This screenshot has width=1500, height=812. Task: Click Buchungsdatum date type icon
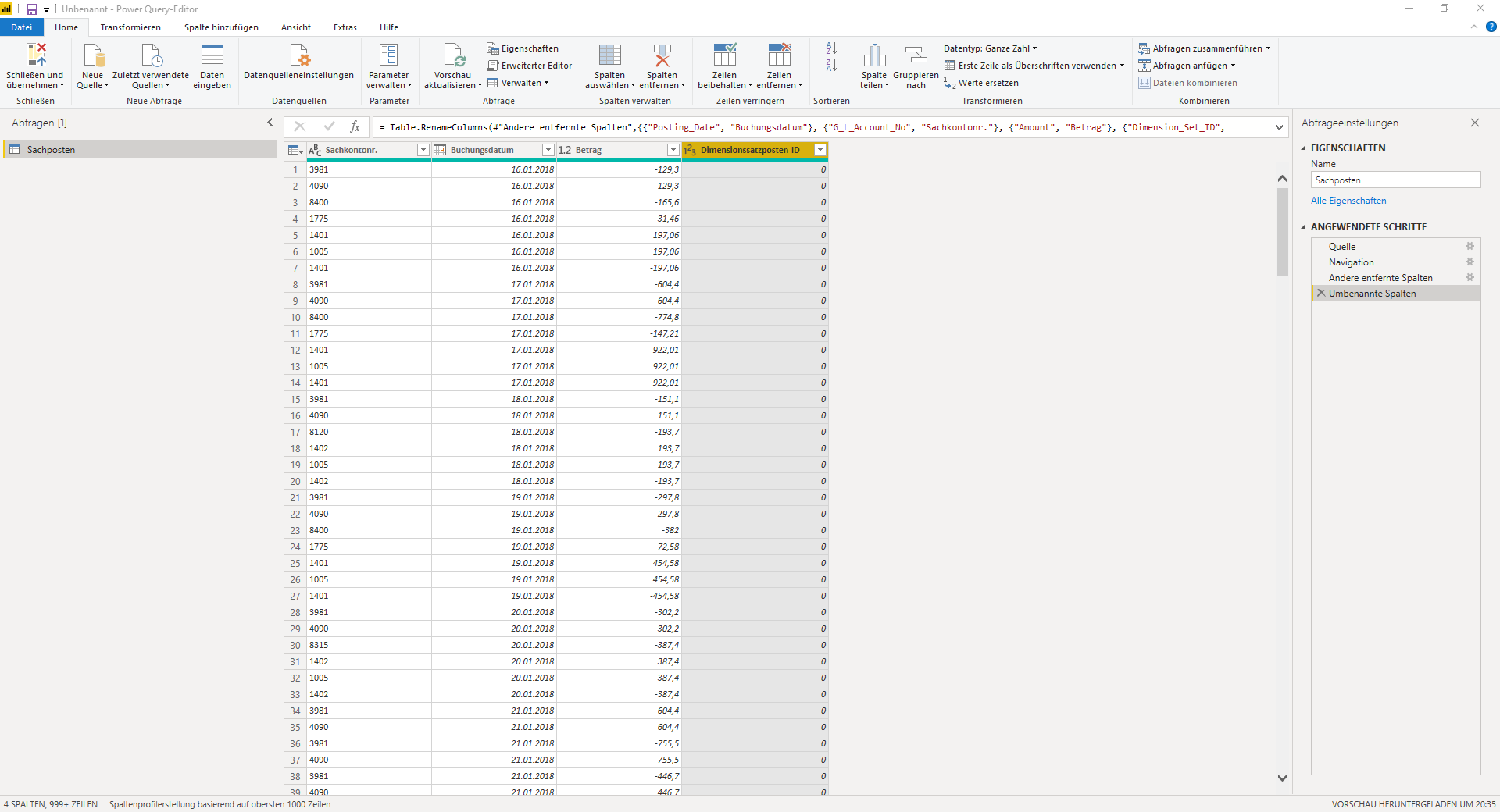(x=440, y=150)
